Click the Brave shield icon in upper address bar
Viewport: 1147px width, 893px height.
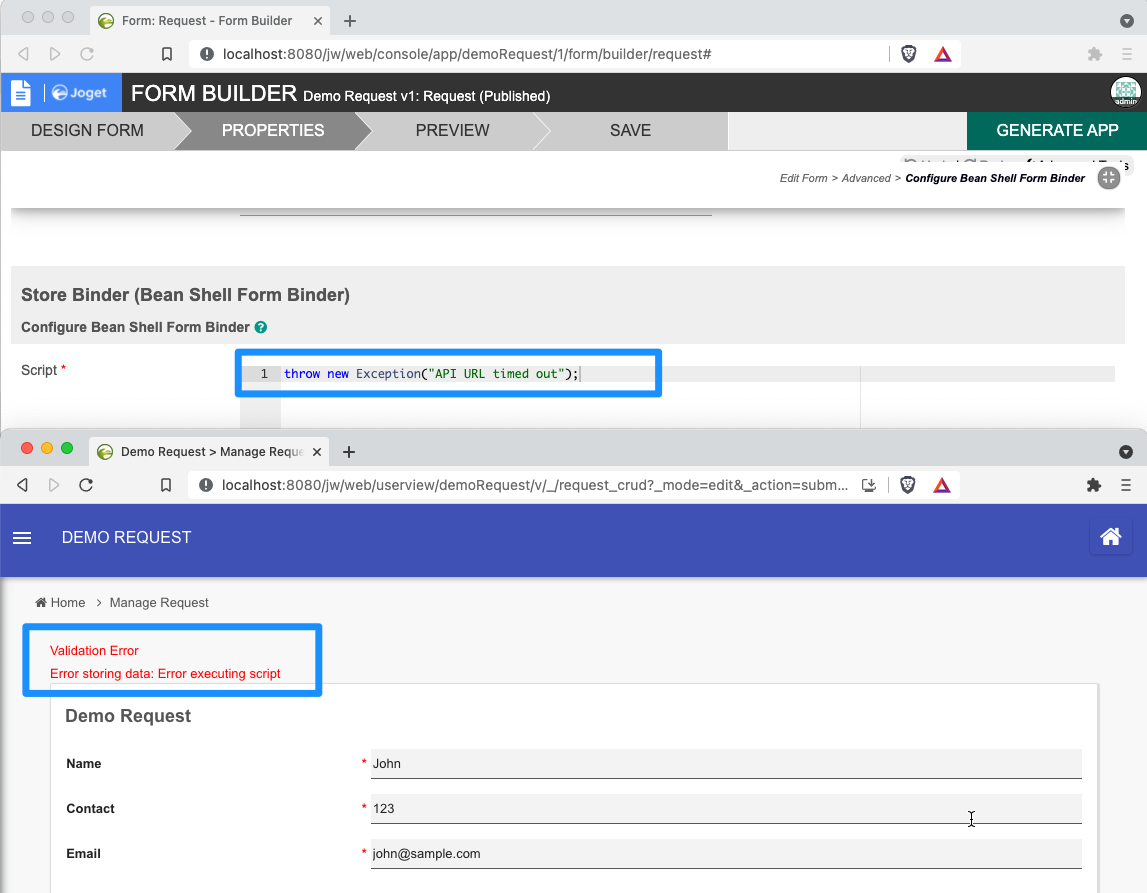click(908, 54)
